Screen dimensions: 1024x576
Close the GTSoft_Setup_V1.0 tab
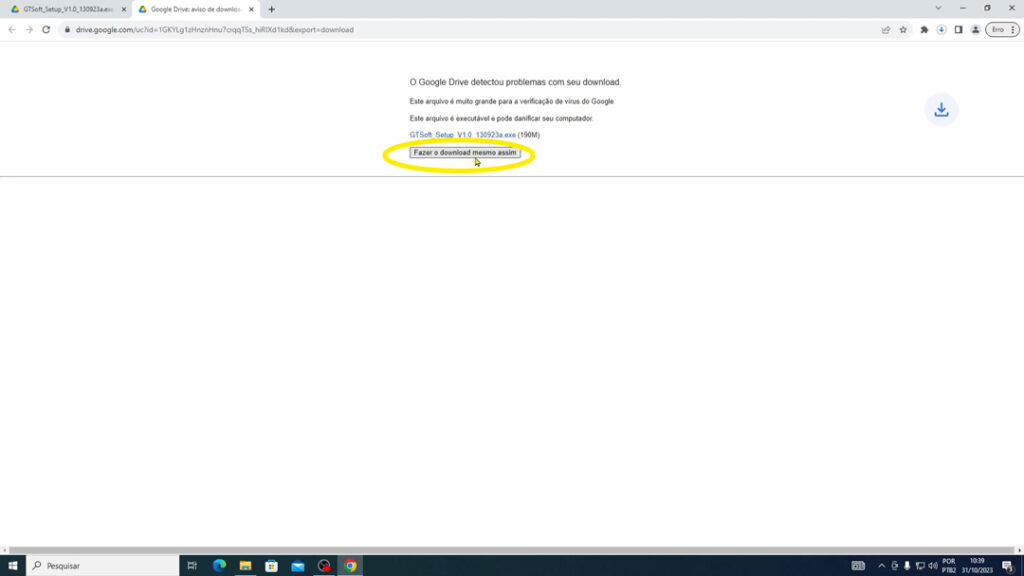click(123, 10)
